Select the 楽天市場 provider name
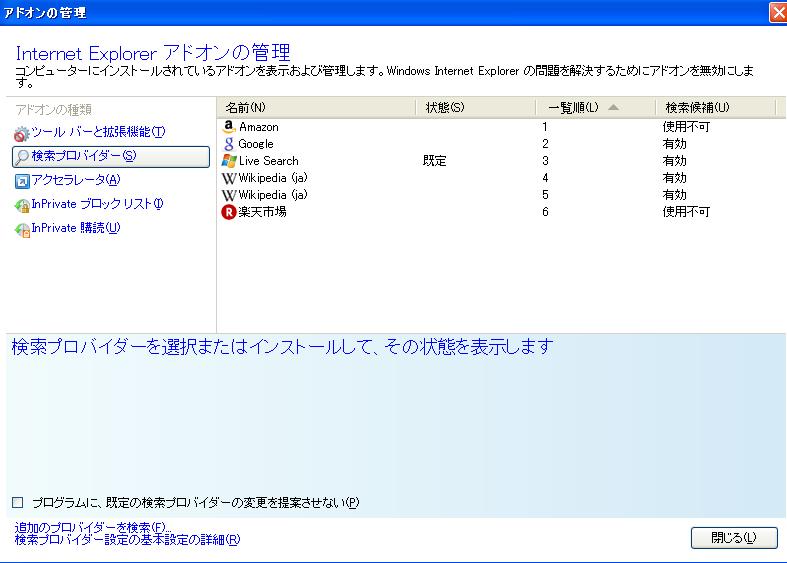 (x=263, y=212)
